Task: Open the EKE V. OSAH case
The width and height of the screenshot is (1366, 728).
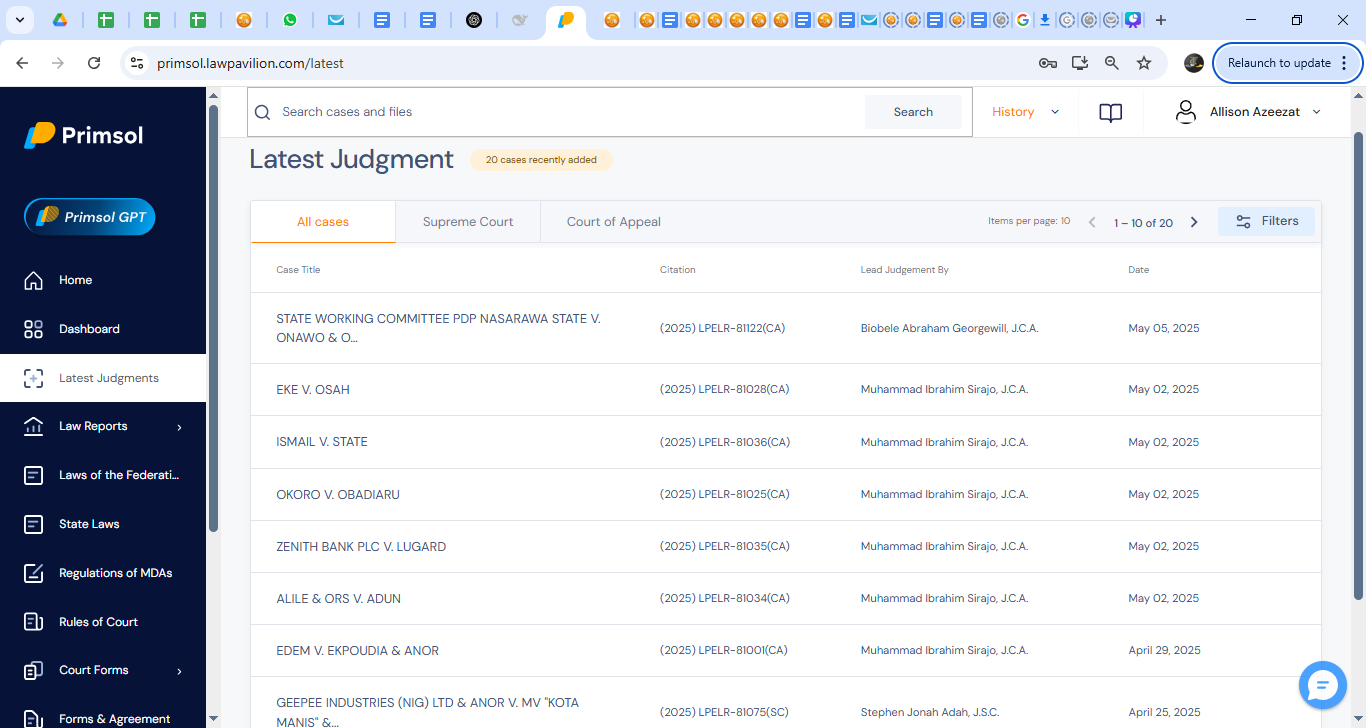Action: [313, 390]
